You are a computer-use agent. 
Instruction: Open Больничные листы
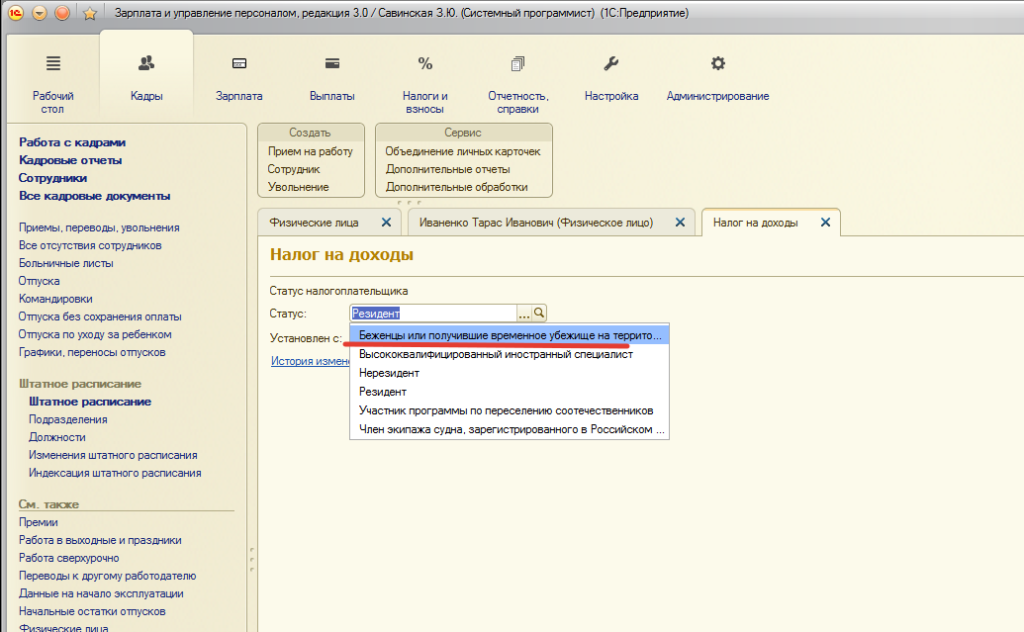tap(66, 263)
